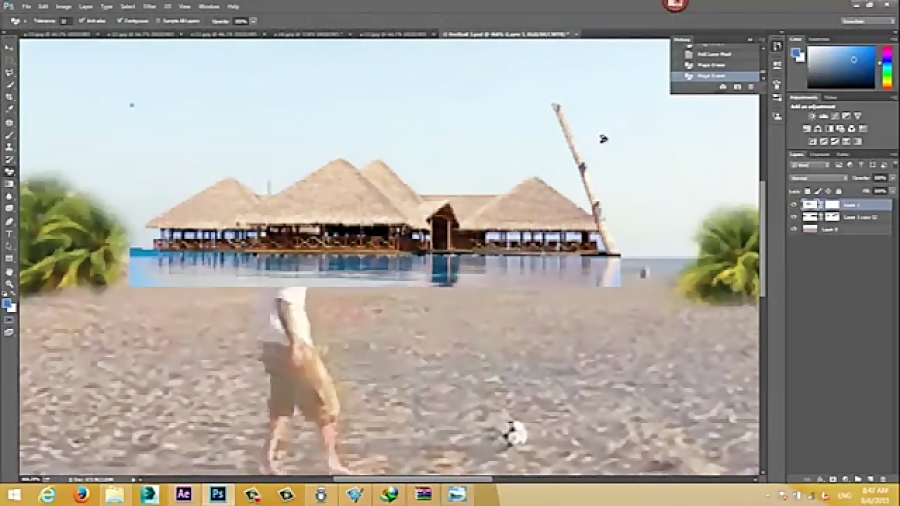
Task: Pick the Type tool
Action: pos(10,234)
